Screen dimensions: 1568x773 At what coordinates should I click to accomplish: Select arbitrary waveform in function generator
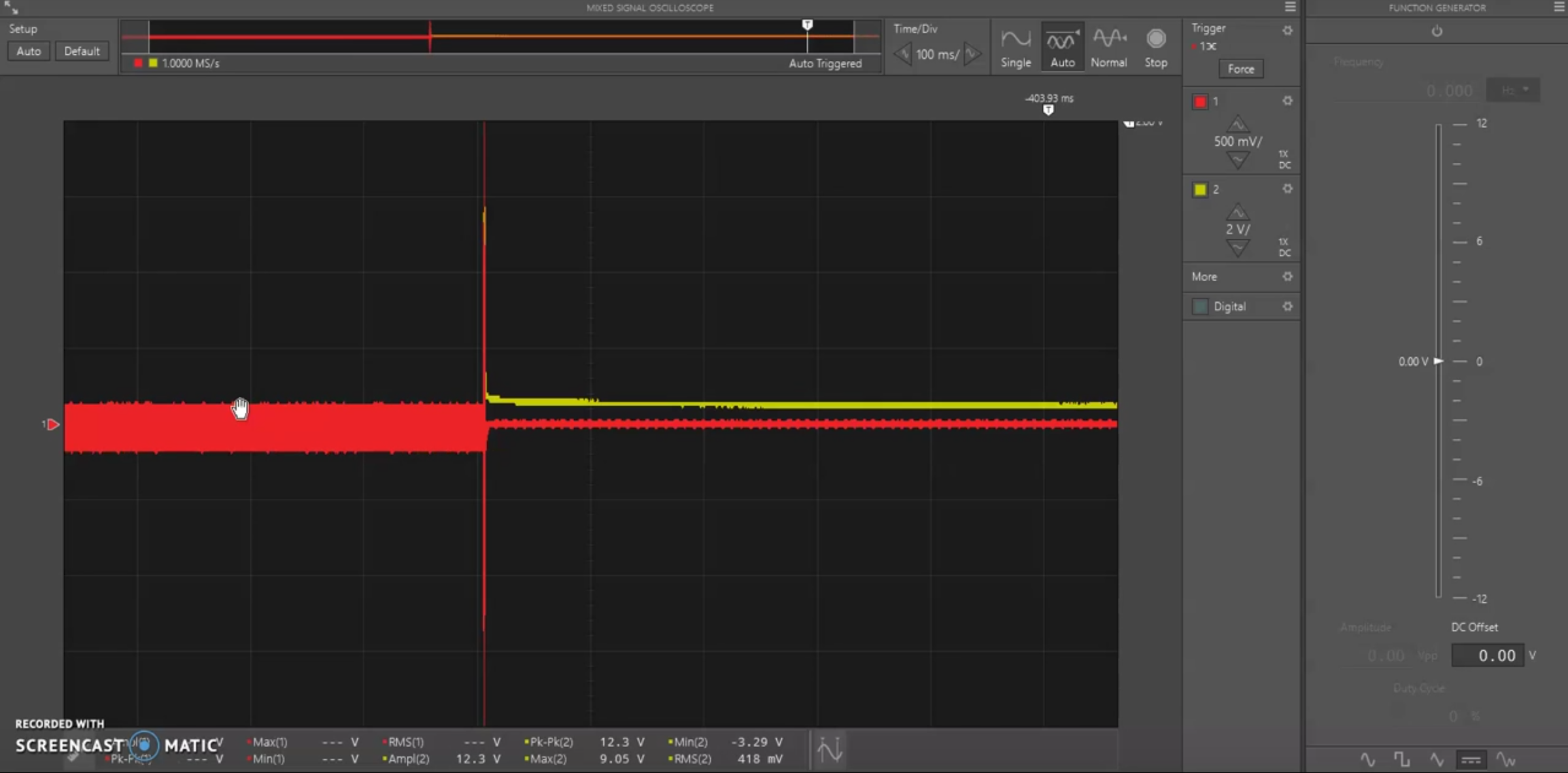click(x=1506, y=759)
